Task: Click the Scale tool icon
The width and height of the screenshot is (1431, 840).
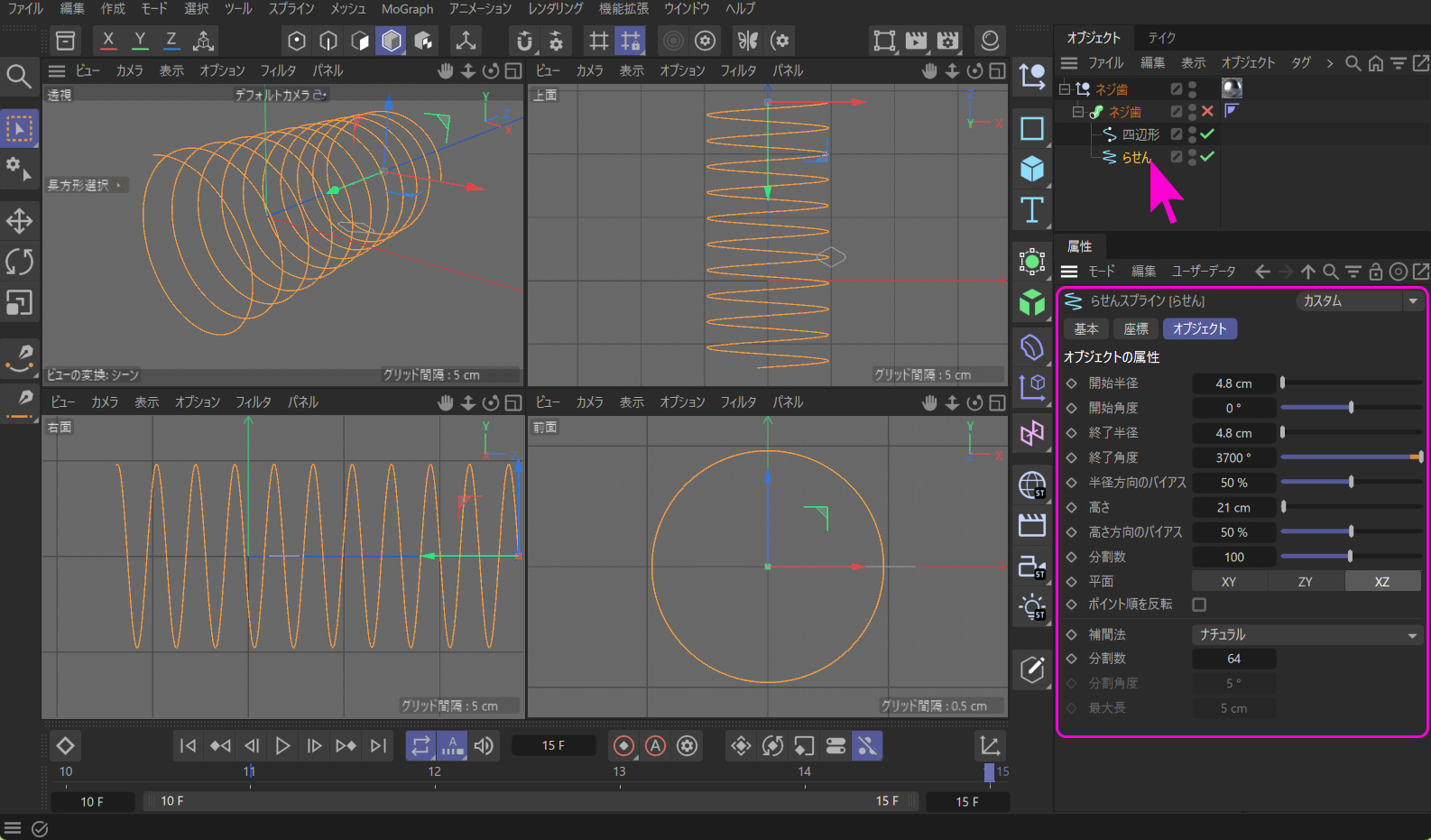Action: (19, 303)
